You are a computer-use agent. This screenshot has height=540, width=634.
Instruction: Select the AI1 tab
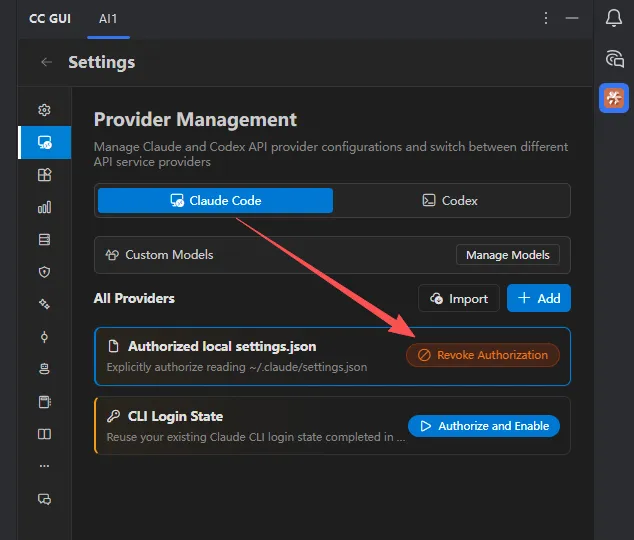click(108, 19)
